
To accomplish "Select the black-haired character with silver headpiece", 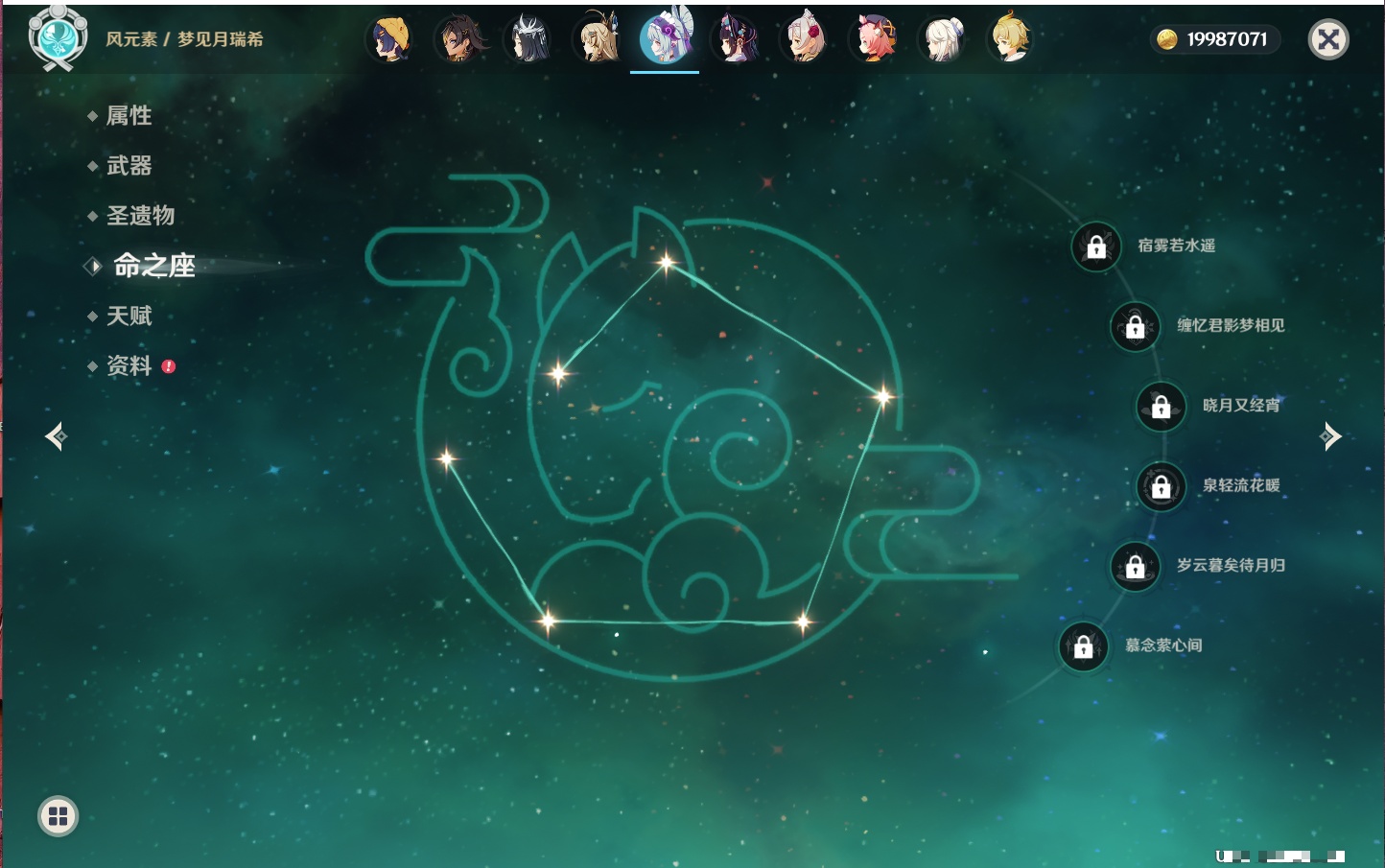I will [x=528, y=39].
